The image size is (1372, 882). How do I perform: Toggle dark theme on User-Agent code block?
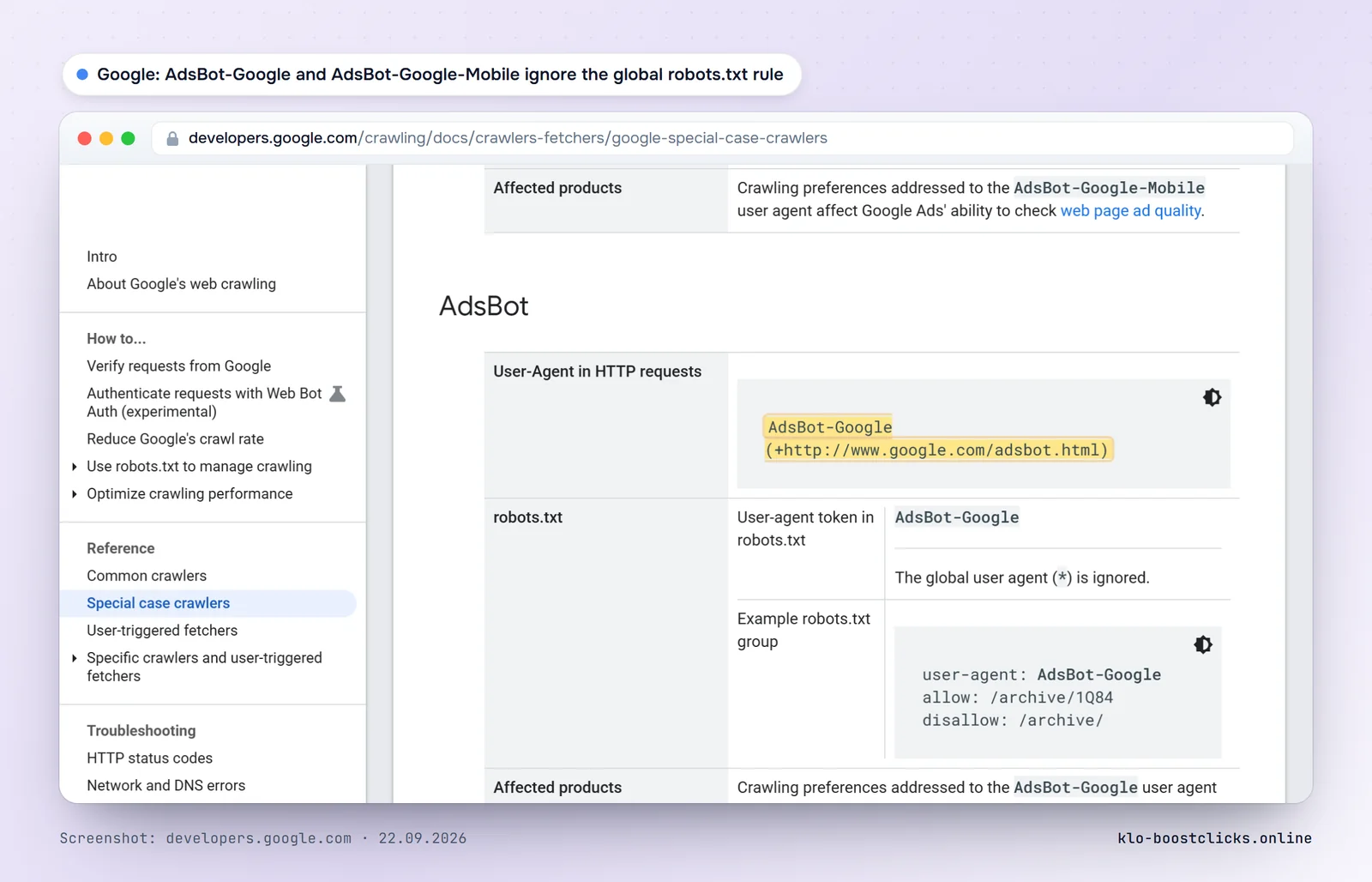(x=1212, y=397)
